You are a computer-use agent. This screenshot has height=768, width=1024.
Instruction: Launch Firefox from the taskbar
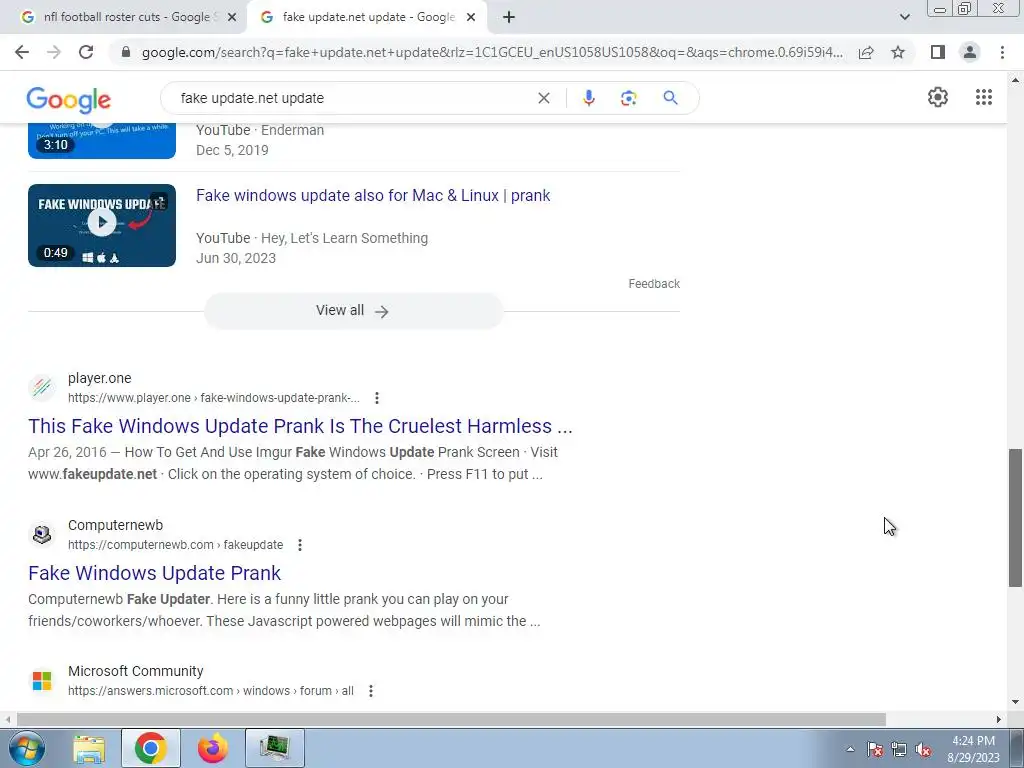(213, 748)
